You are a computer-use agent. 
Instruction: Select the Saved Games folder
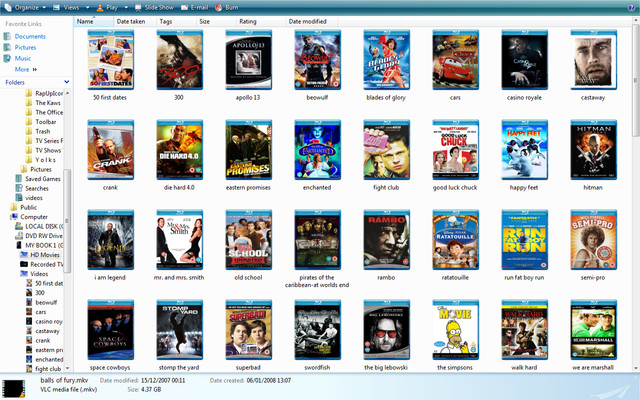[38, 179]
